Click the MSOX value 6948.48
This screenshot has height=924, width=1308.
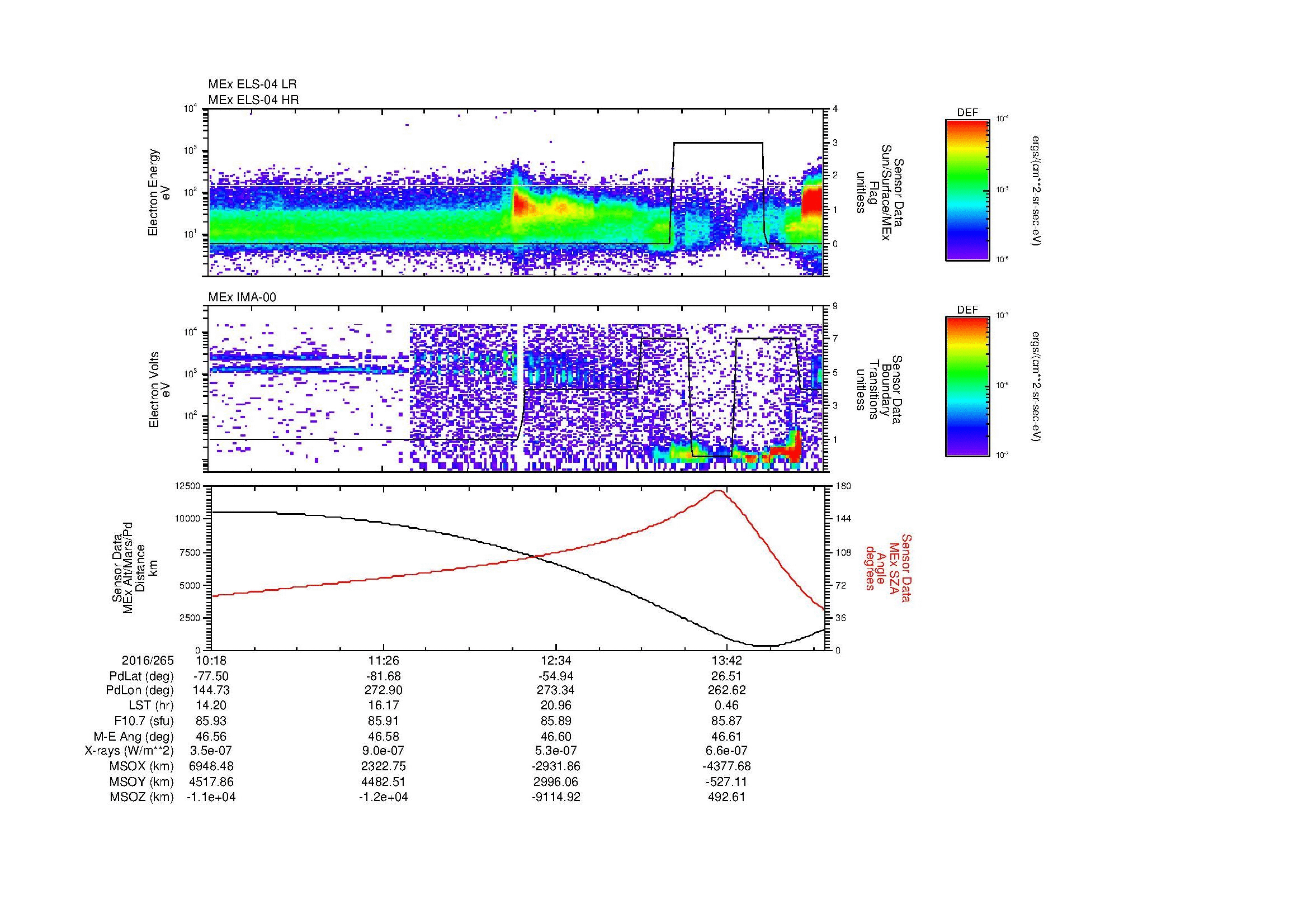(x=211, y=767)
